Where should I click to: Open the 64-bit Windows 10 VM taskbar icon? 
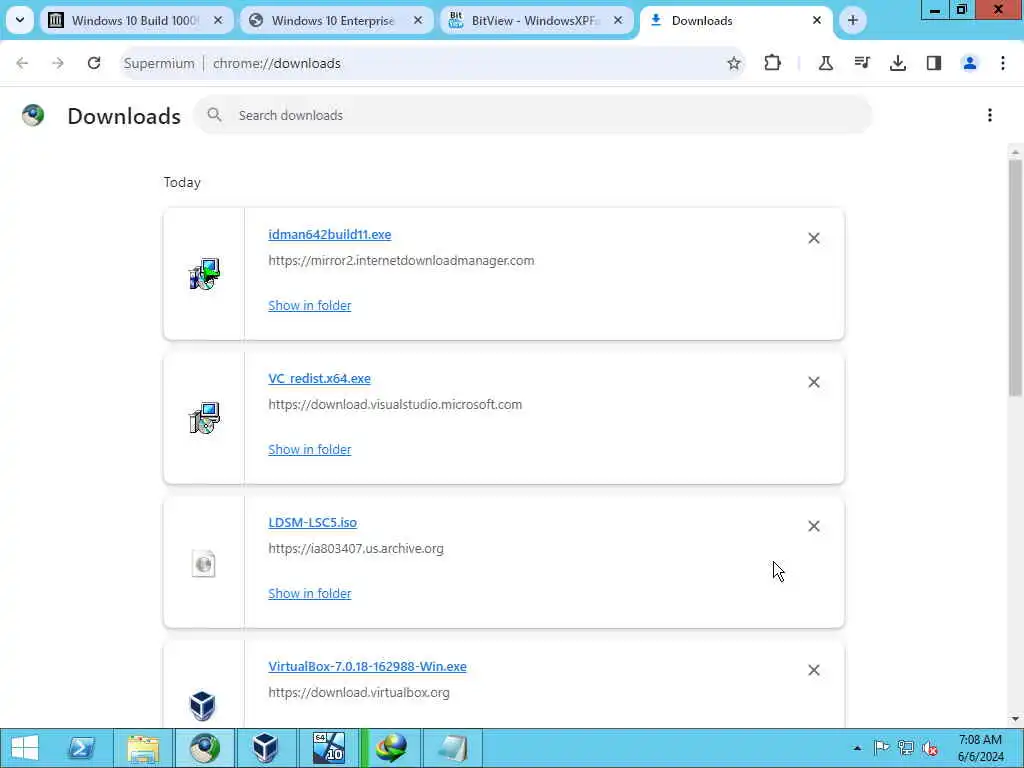pos(328,748)
